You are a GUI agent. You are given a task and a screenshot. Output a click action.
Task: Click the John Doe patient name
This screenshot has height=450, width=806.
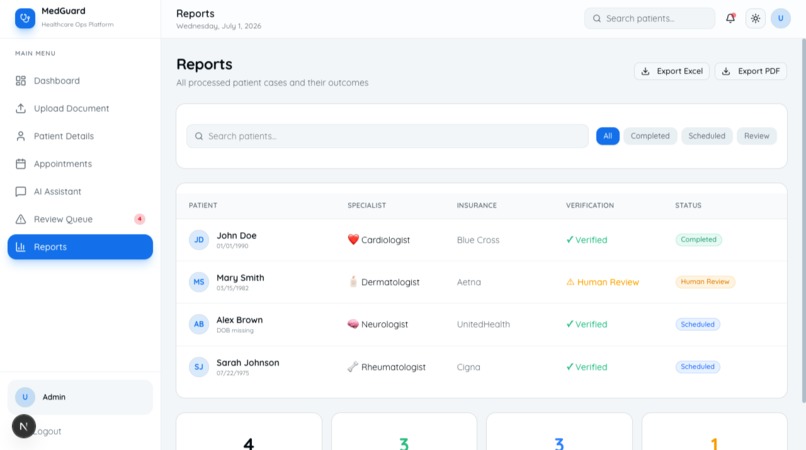[236, 236]
